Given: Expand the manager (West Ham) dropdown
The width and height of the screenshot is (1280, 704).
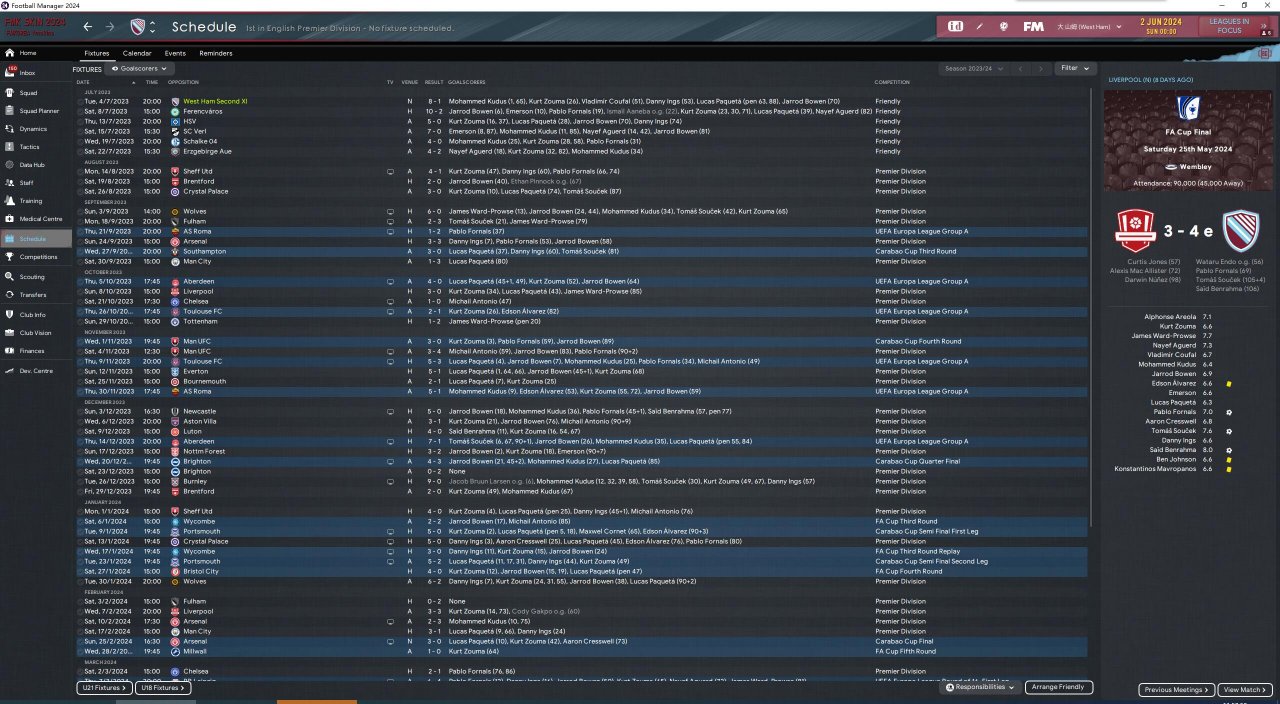Looking at the screenshot, I should tap(1091, 26).
